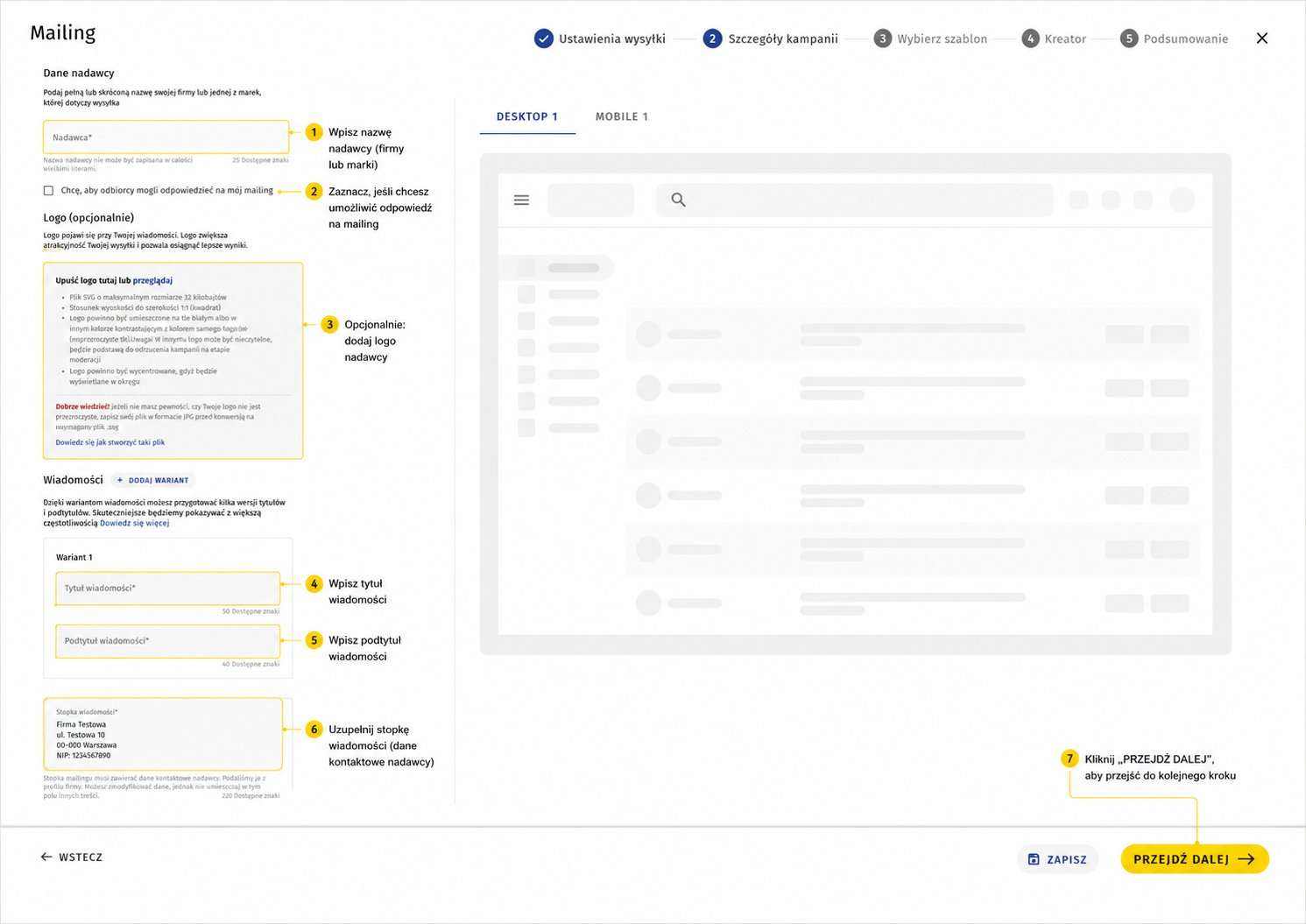This screenshot has width=1306, height=924.
Task: Click the search magnifier icon in the preview
Action: 678,201
